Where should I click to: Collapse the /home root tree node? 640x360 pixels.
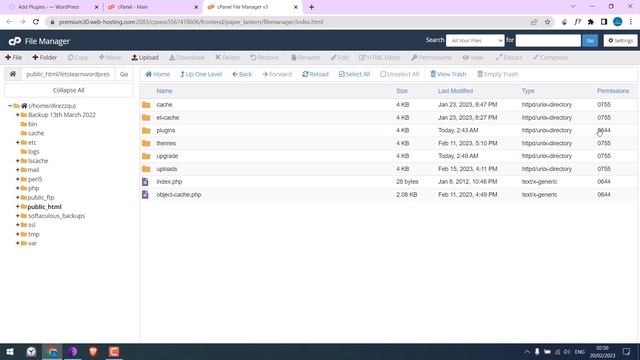pos(10,106)
